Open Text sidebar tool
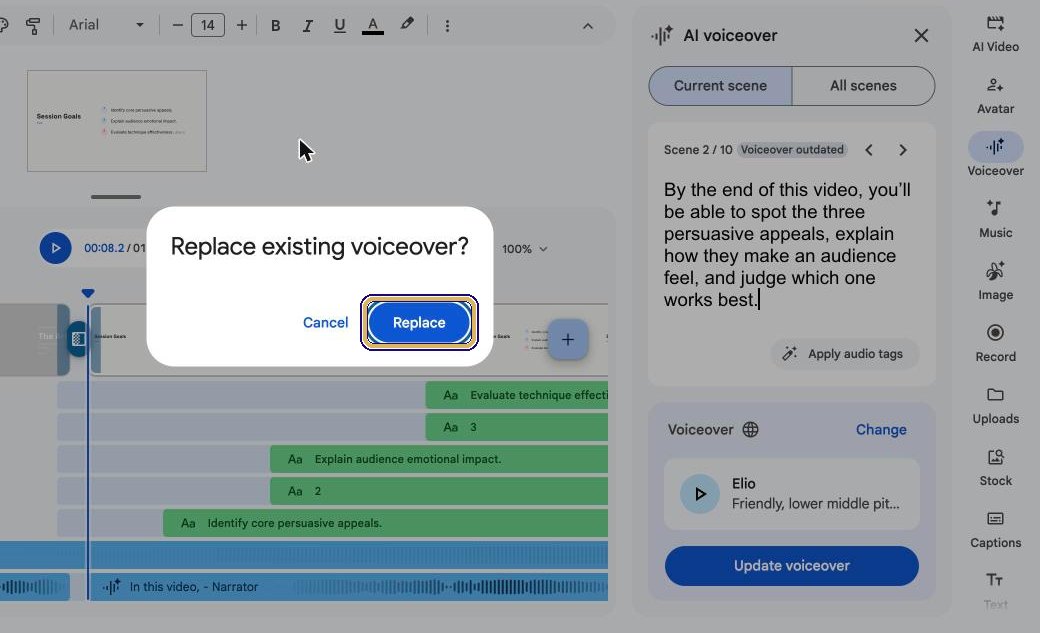The width and height of the screenshot is (1040, 633). pyautogui.click(x=995, y=590)
